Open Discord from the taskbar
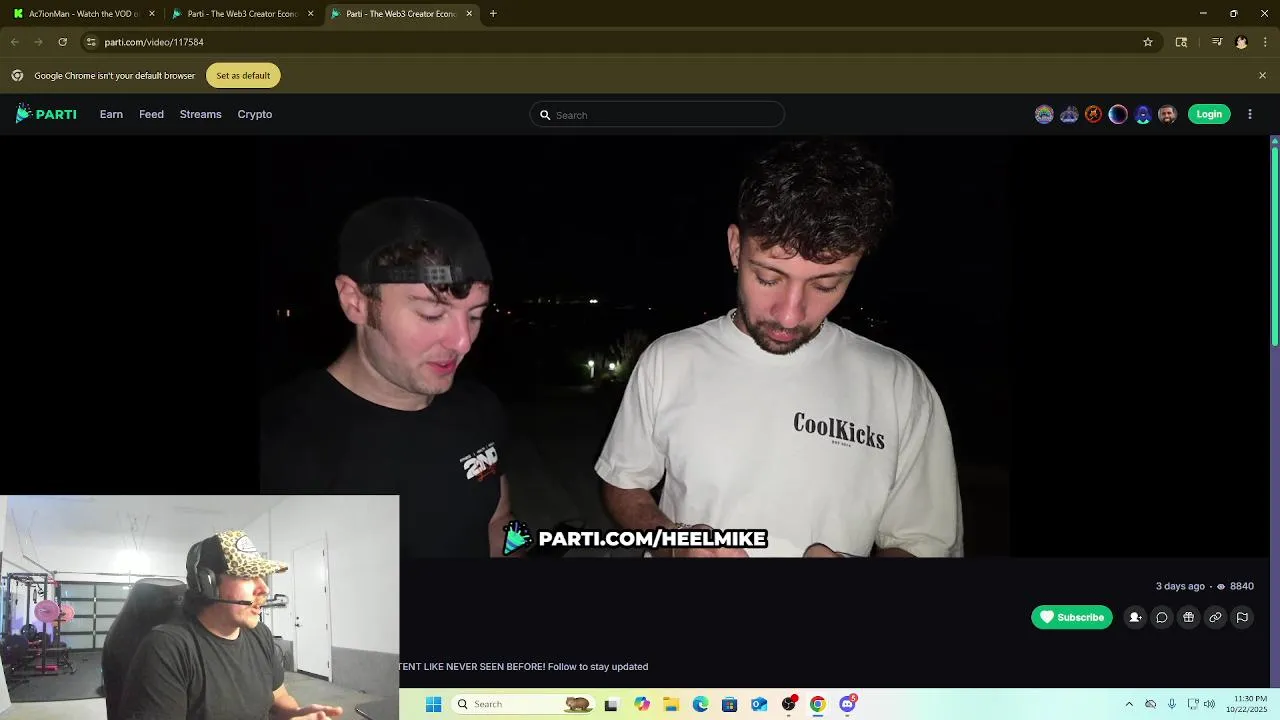 (848, 704)
